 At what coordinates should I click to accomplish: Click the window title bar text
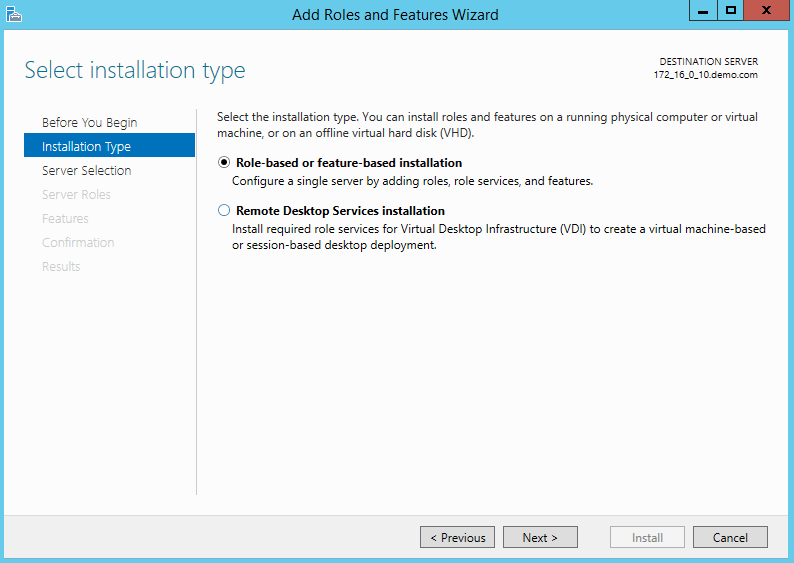[395, 14]
